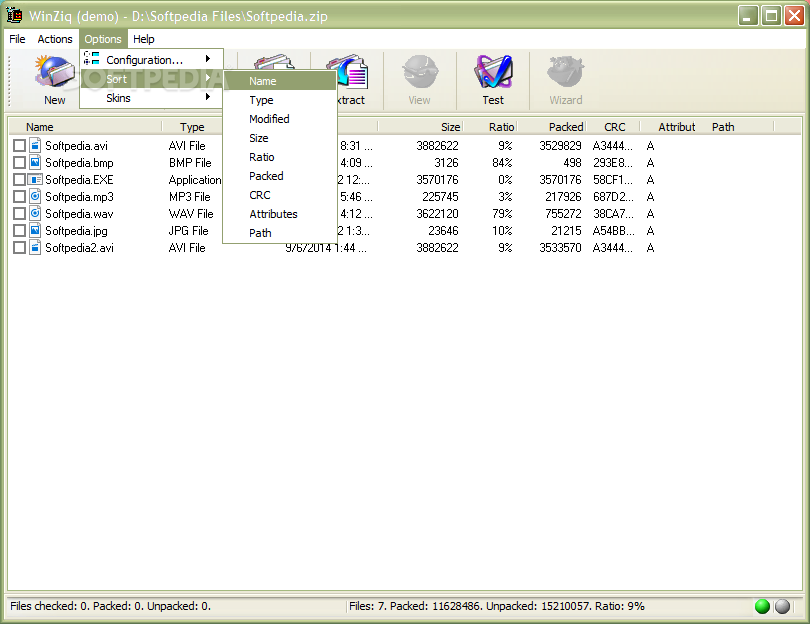Maximize the WinZiq window

771,15
